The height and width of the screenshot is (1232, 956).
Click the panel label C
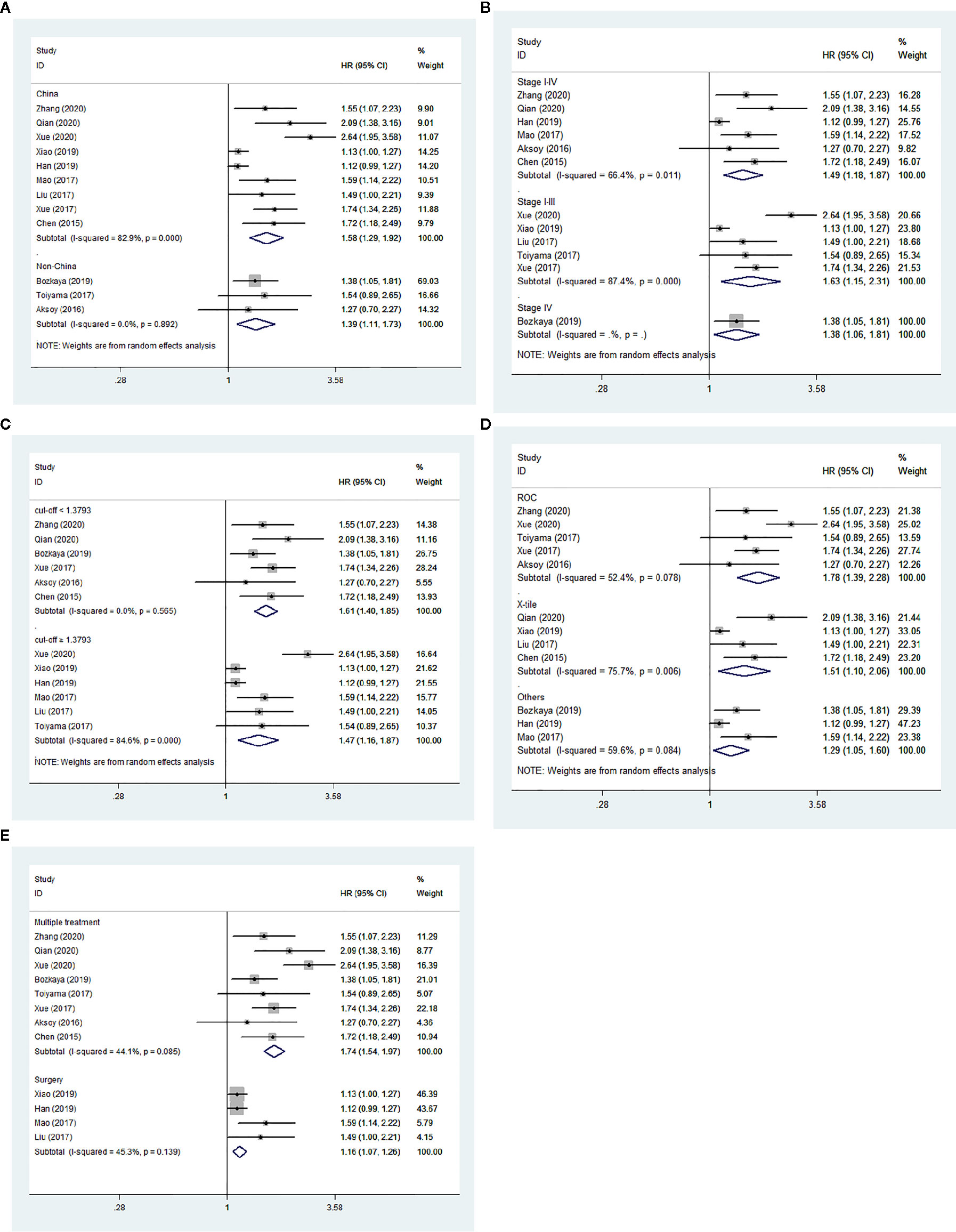point(6,424)
